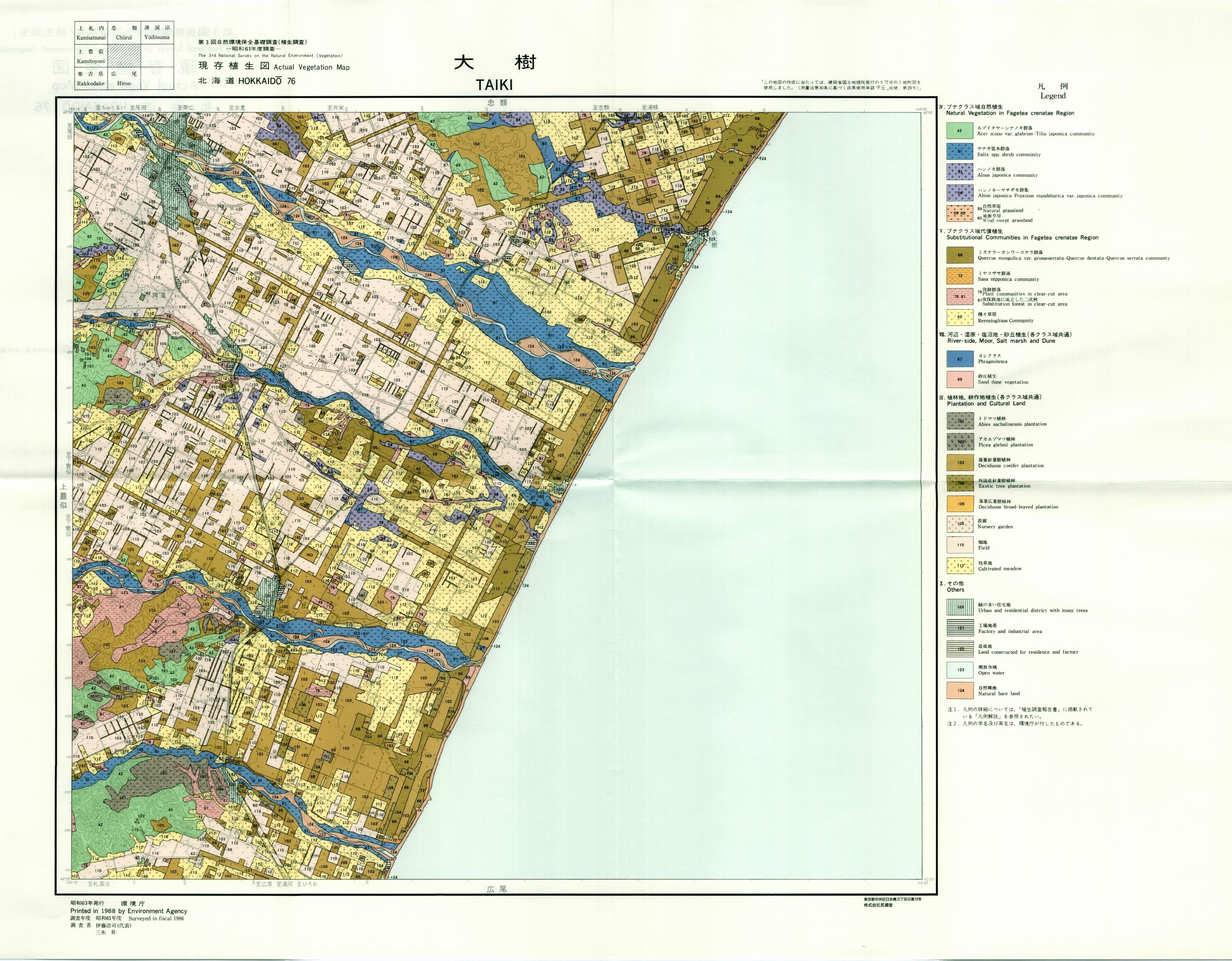The height and width of the screenshot is (961, 1232).
Task: Select the Kamisatsunai cell in index map
Action: (x=92, y=33)
